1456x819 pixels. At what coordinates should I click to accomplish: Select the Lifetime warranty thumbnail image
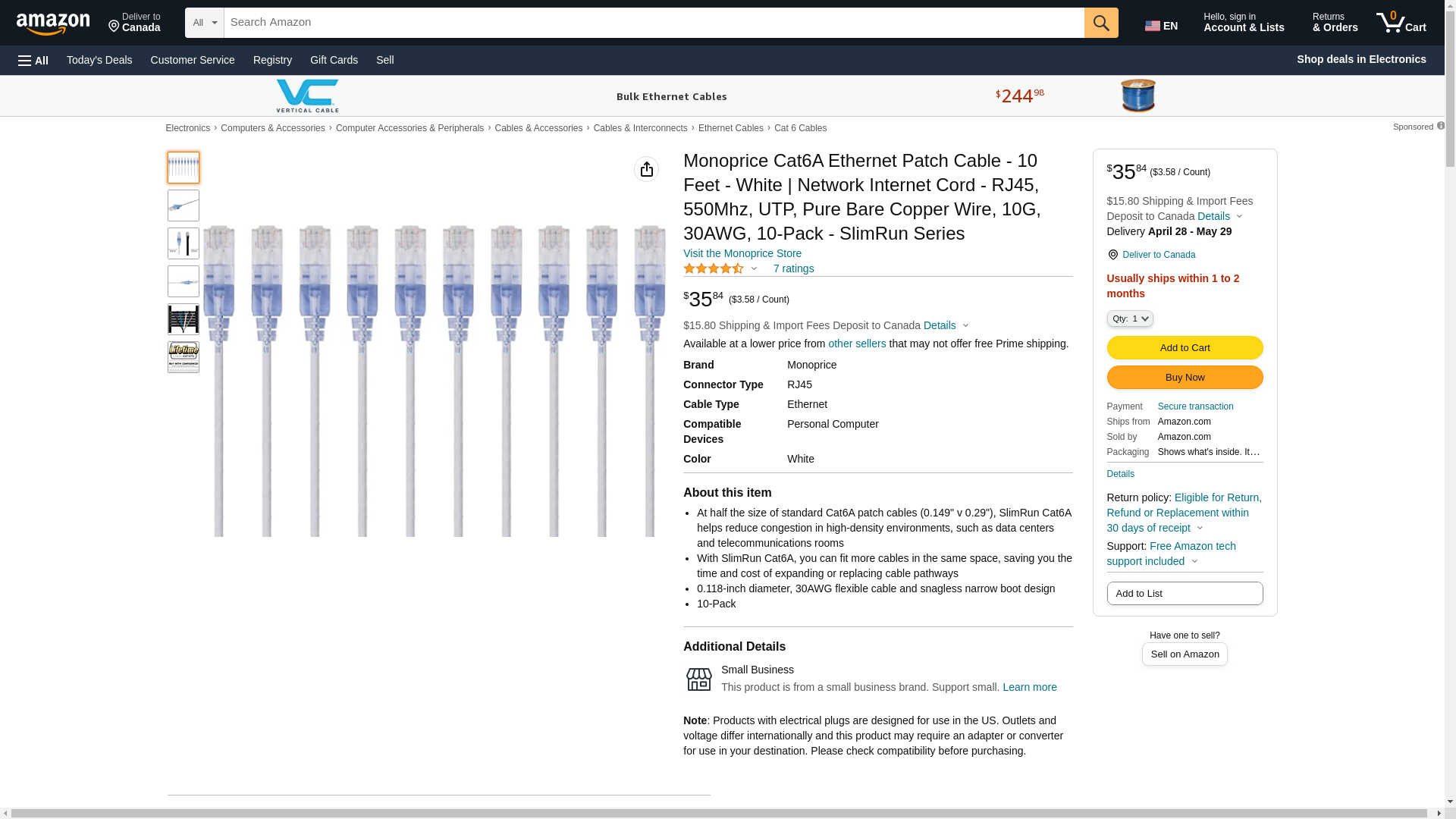coord(184,357)
